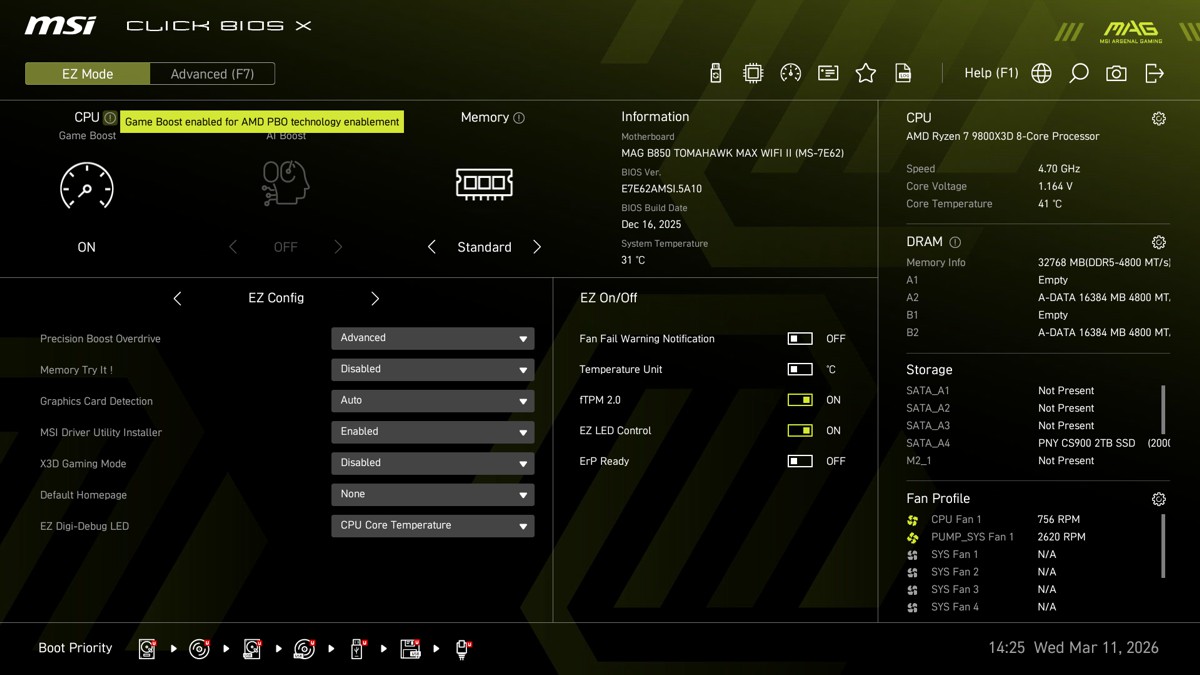
Task: Open the EZ Digi-Debug LED dropdown
Action: click(432, 525)
